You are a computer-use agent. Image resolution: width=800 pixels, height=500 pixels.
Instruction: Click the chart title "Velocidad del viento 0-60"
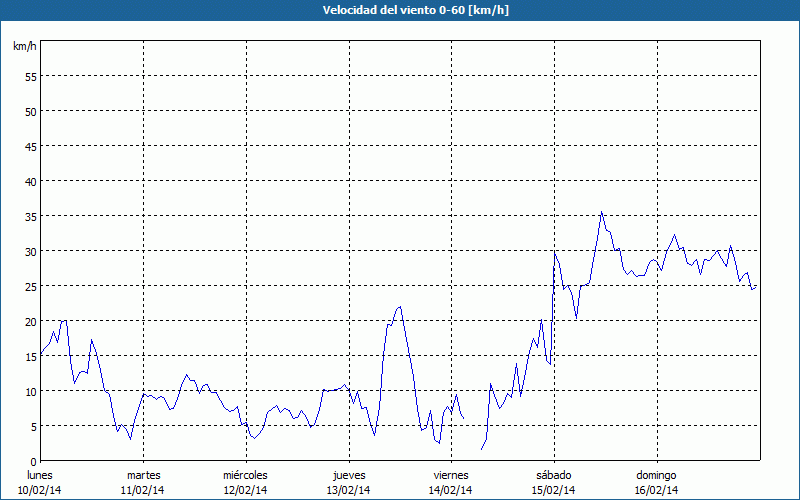point(400,10)
